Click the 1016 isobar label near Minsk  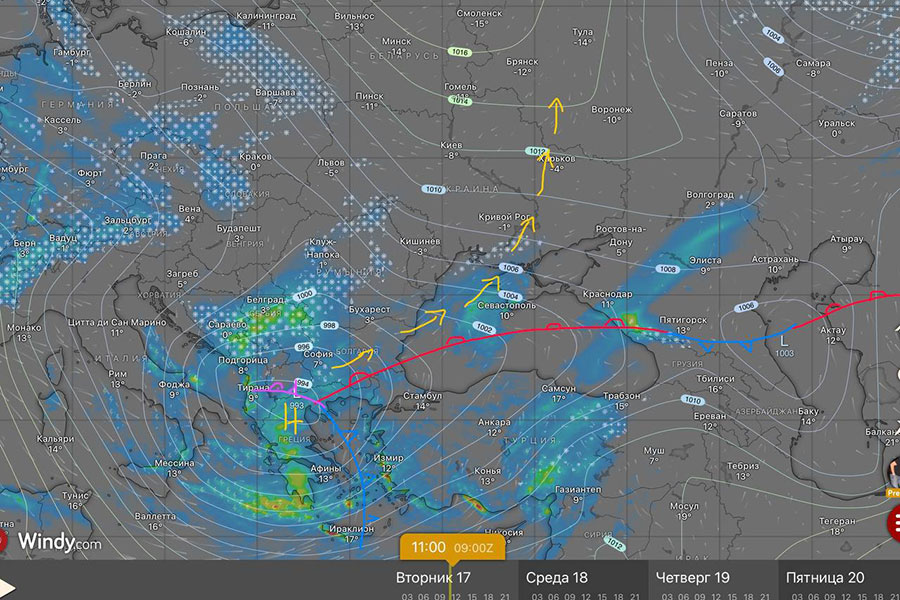pos(460,51)
